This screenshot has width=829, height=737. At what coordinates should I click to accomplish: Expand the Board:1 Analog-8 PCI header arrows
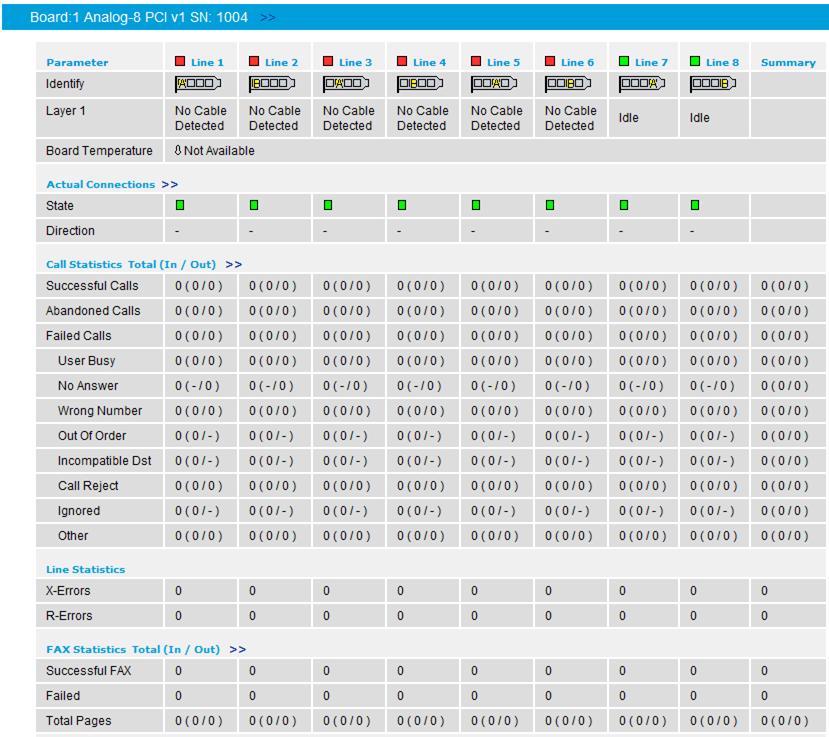pyautogui.click(x=268, y=17)
